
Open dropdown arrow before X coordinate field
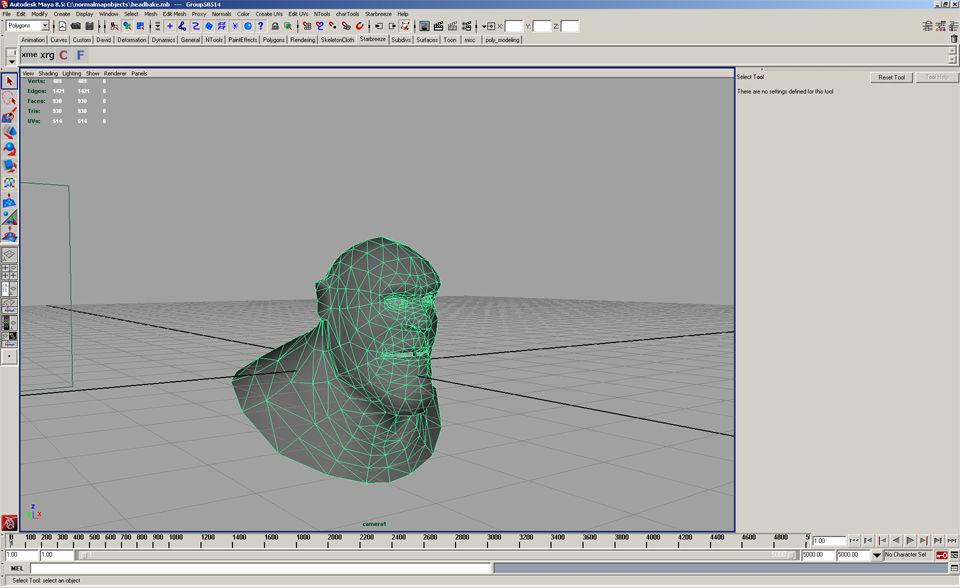[x=484, y=26]
